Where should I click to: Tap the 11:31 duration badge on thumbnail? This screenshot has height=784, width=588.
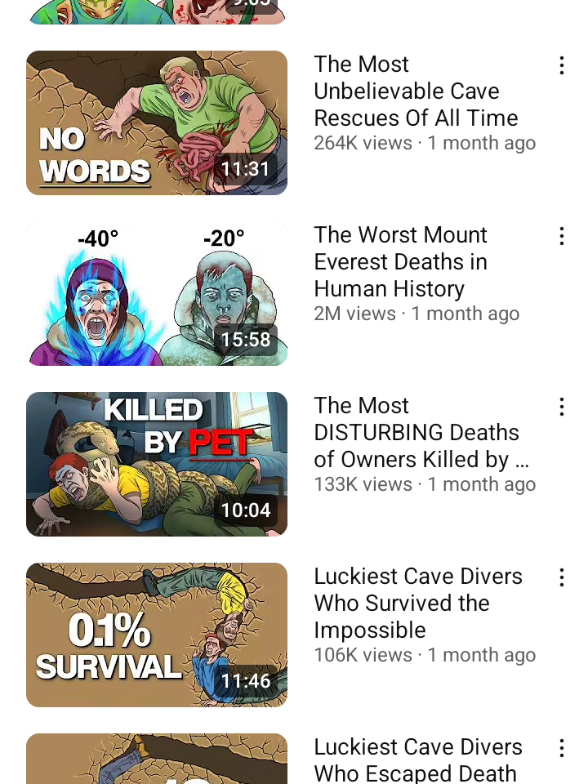tap(245, 169)
